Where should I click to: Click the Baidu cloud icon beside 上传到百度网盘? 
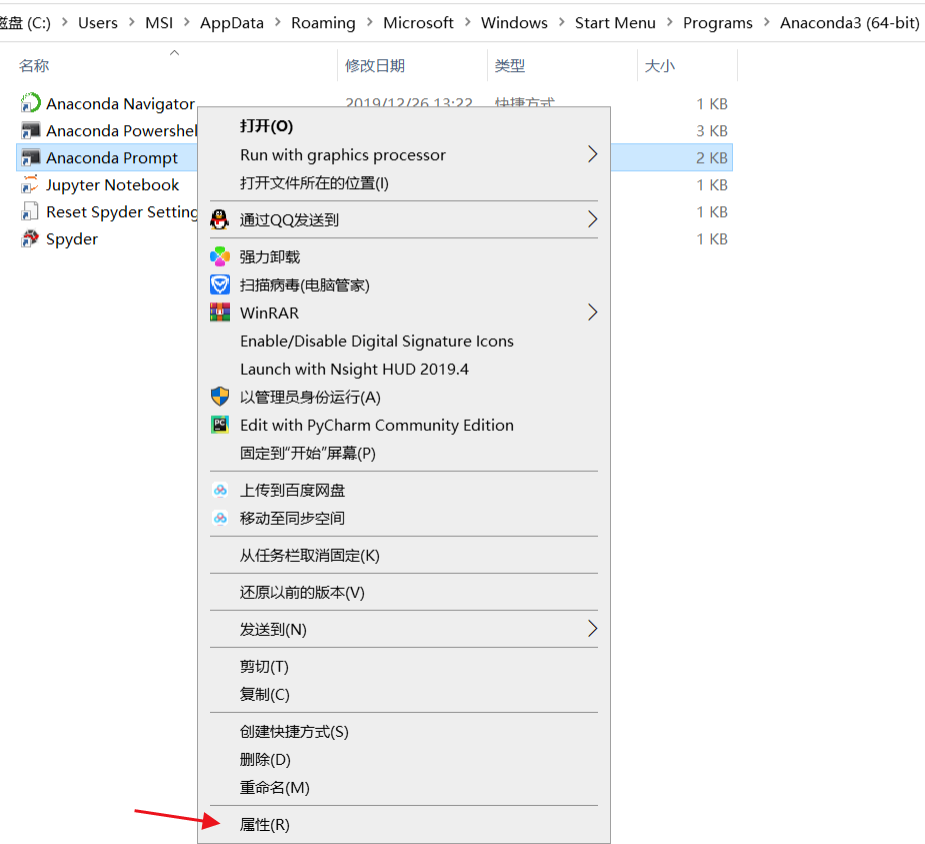click(x=219, y=490)
